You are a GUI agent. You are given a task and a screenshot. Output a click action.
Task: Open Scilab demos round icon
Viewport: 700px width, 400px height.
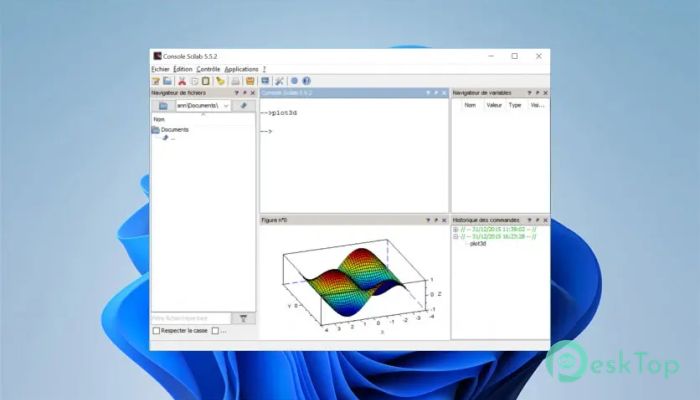click(294, 81)
